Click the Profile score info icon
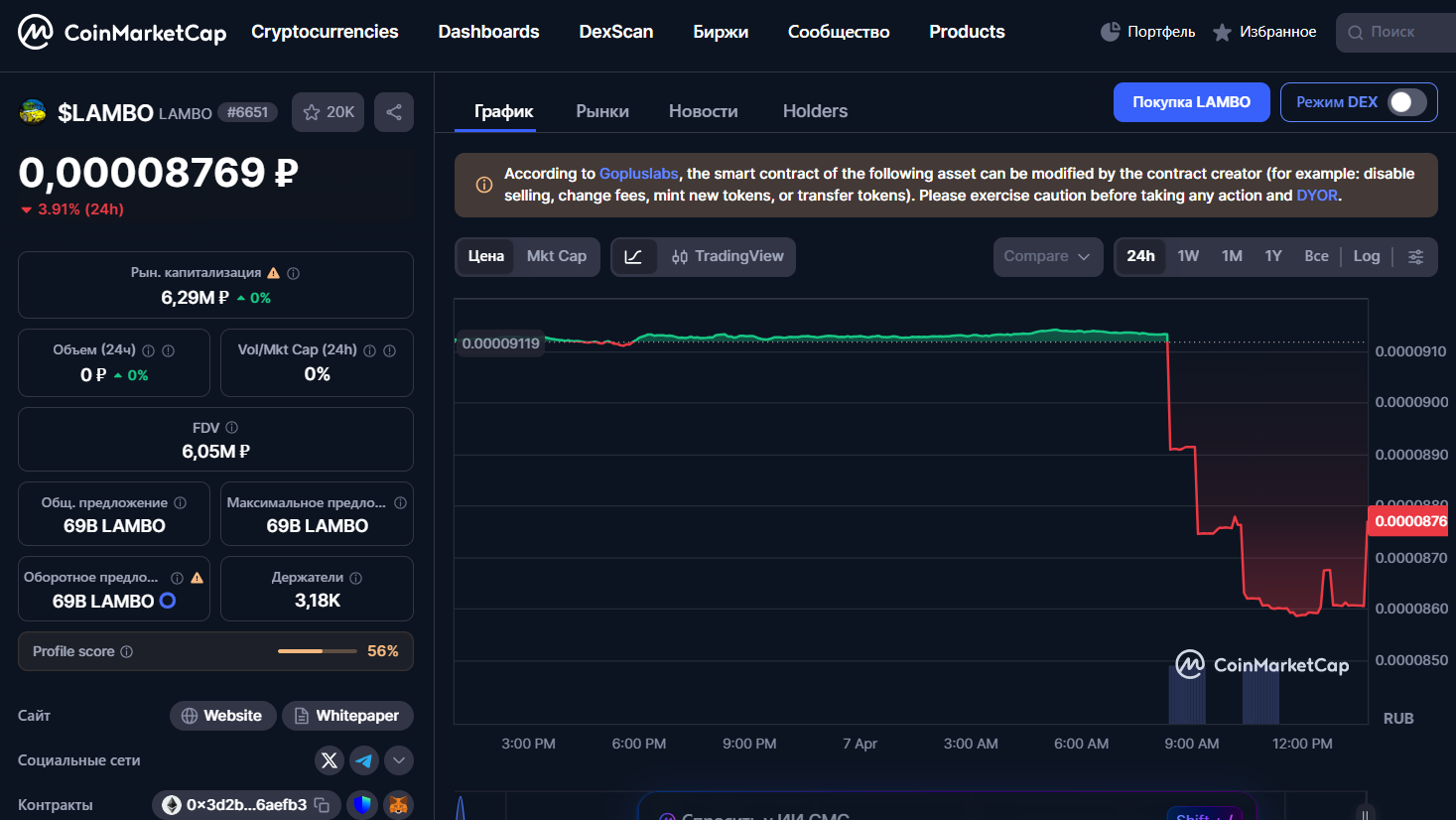The width and height of the screenshot is (1456, 820). [x=127, y=652]
